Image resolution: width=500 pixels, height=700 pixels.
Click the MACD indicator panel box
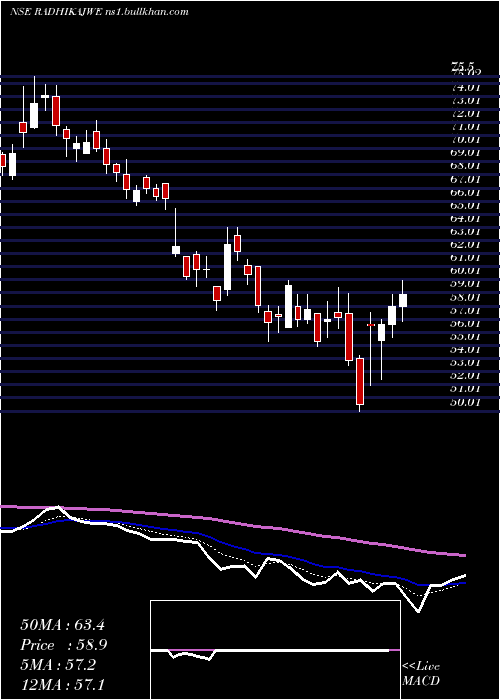tap(275, 650)
